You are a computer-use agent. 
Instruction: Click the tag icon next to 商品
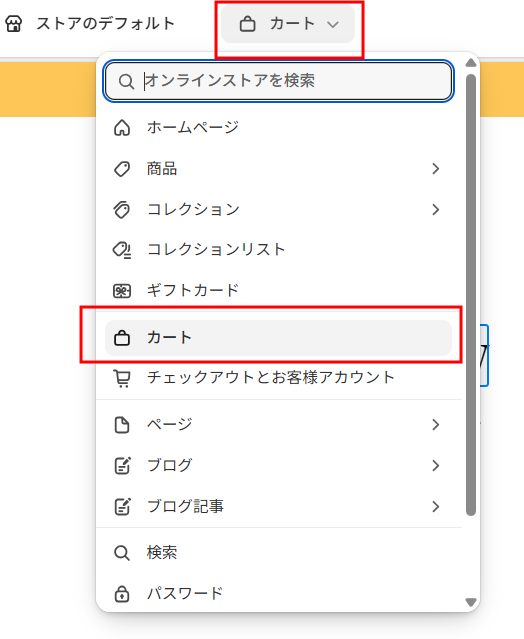[x=122, y=169]
